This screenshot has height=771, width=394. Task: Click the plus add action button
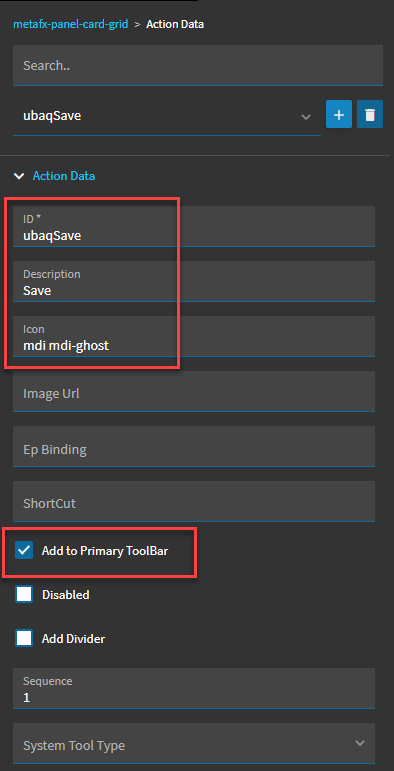click(338, 115)
